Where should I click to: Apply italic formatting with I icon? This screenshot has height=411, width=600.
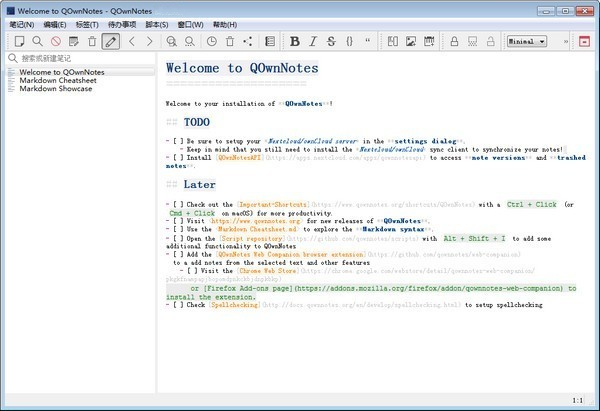click(x=313, y=41)
